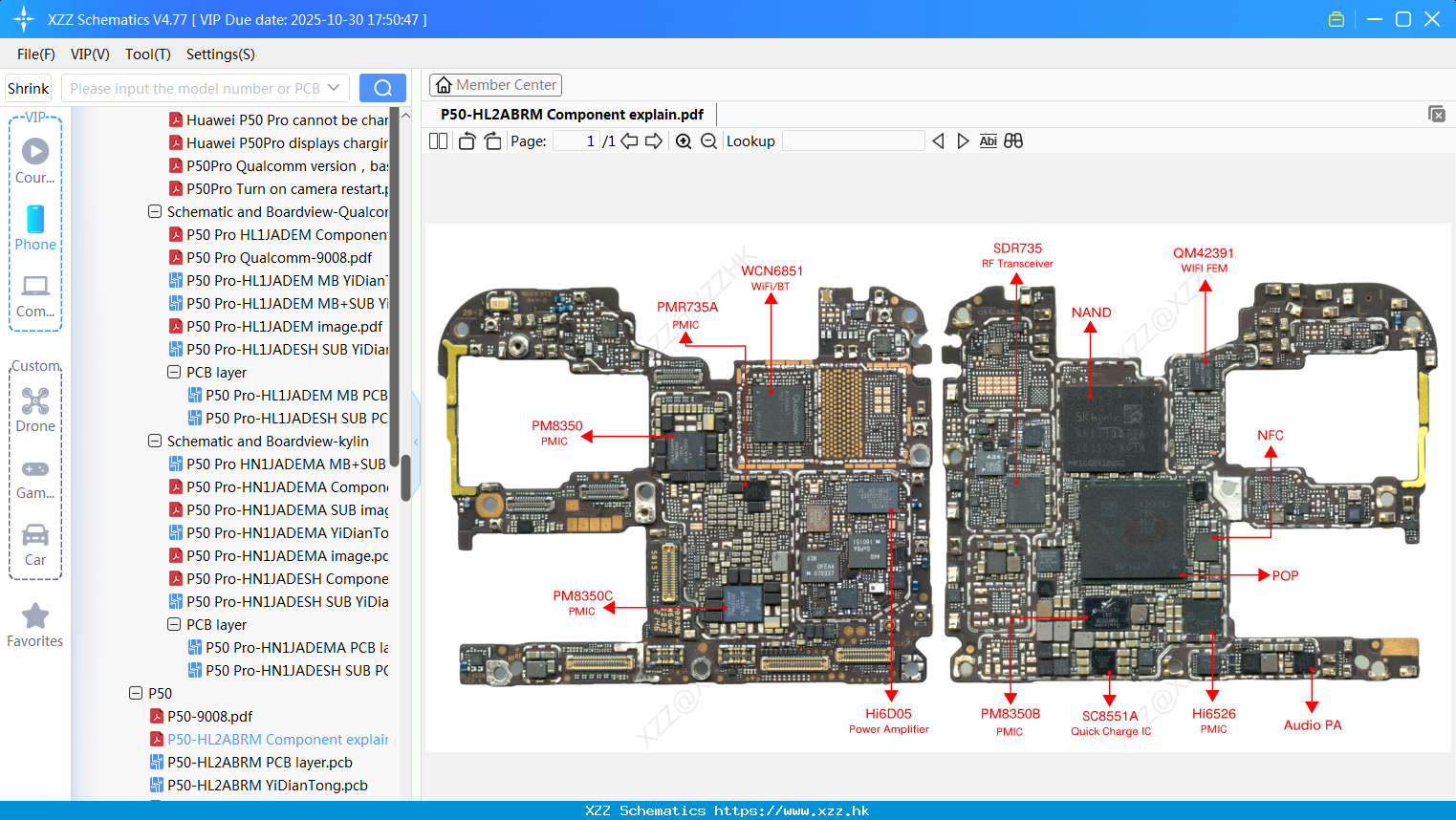The width and height of the screenshot is (1456, 820).
Task: Zoom in on the PDF
Action: (684, 141)
